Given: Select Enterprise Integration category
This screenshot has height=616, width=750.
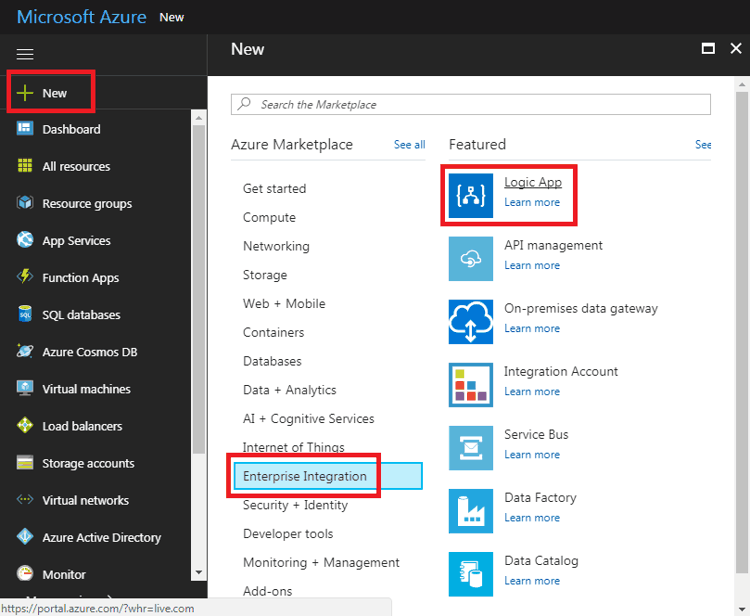Looking at the screenshot, I should 305,476.
